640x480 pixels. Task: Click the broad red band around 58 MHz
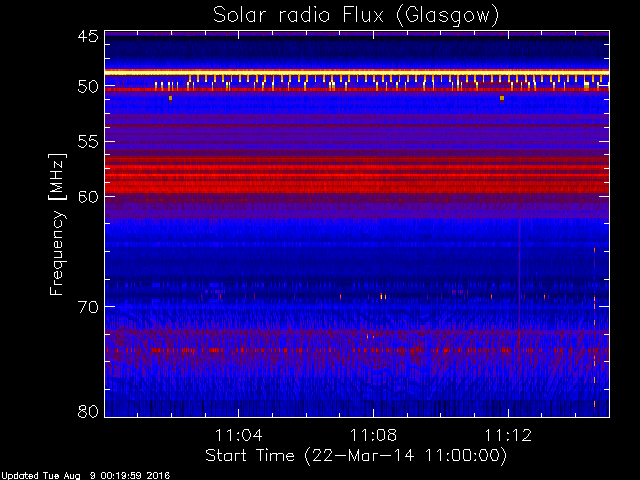[x=357, y=175]
